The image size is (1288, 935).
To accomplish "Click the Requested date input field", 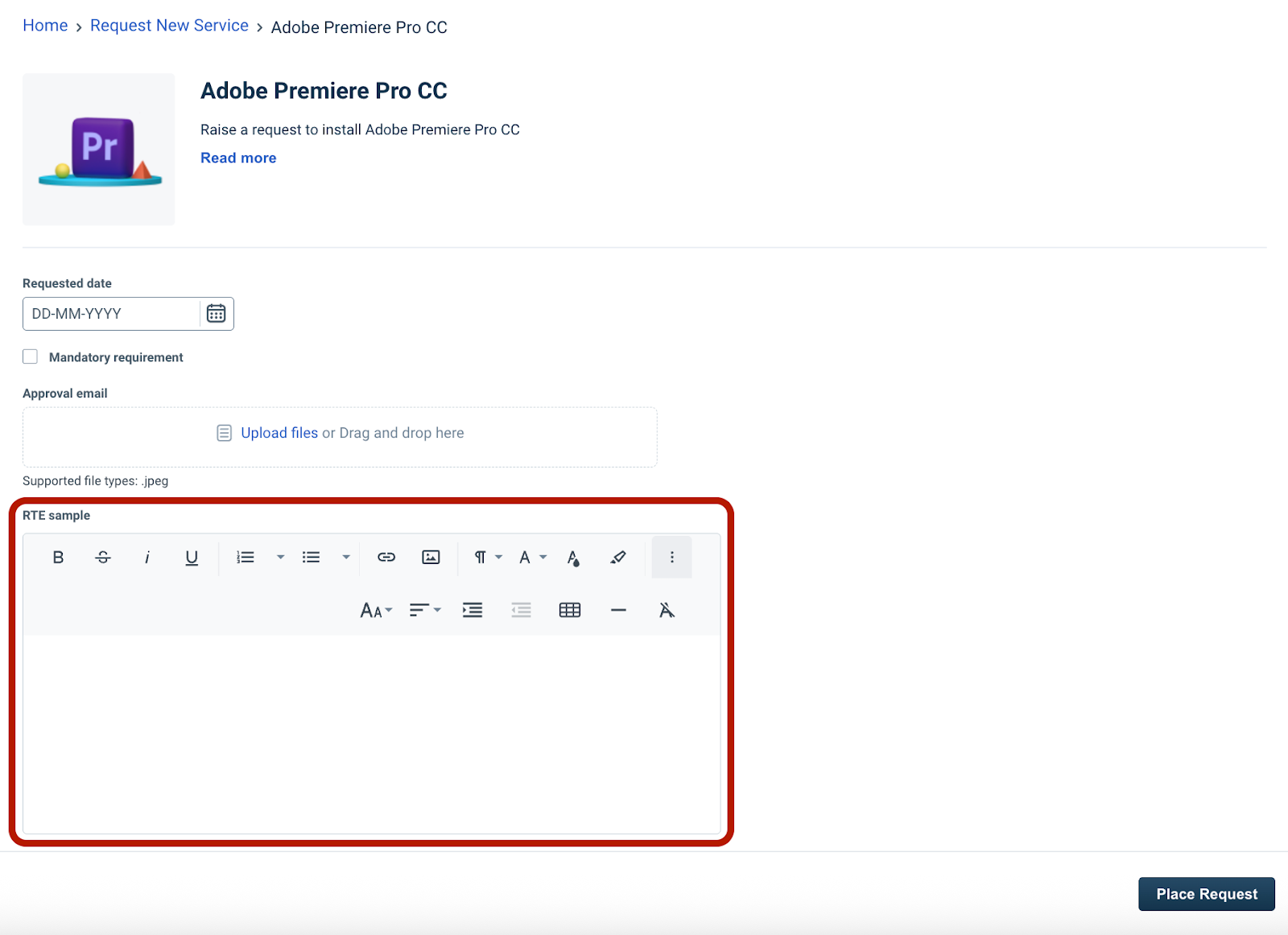I will 111,314.
